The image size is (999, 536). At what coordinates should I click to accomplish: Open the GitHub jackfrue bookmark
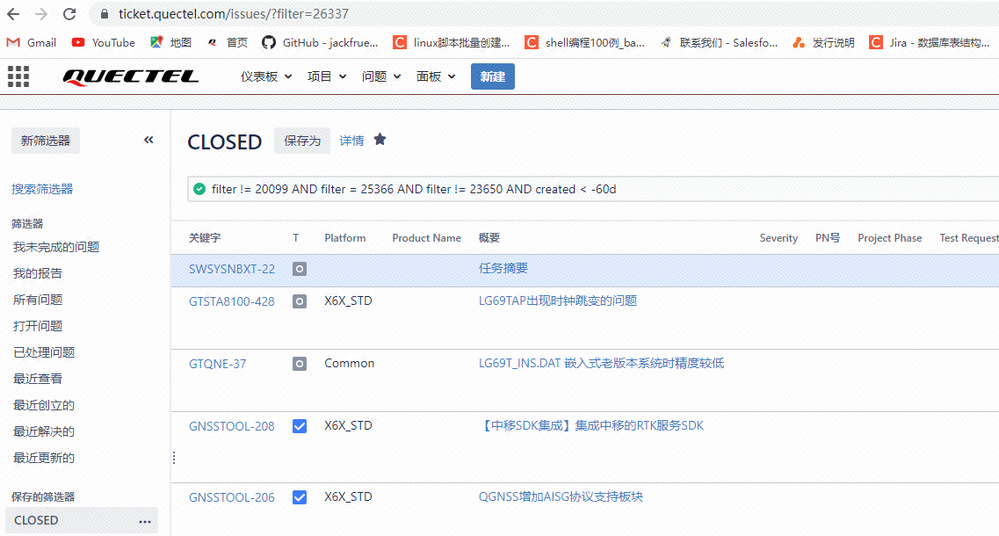tap(320, 43)
